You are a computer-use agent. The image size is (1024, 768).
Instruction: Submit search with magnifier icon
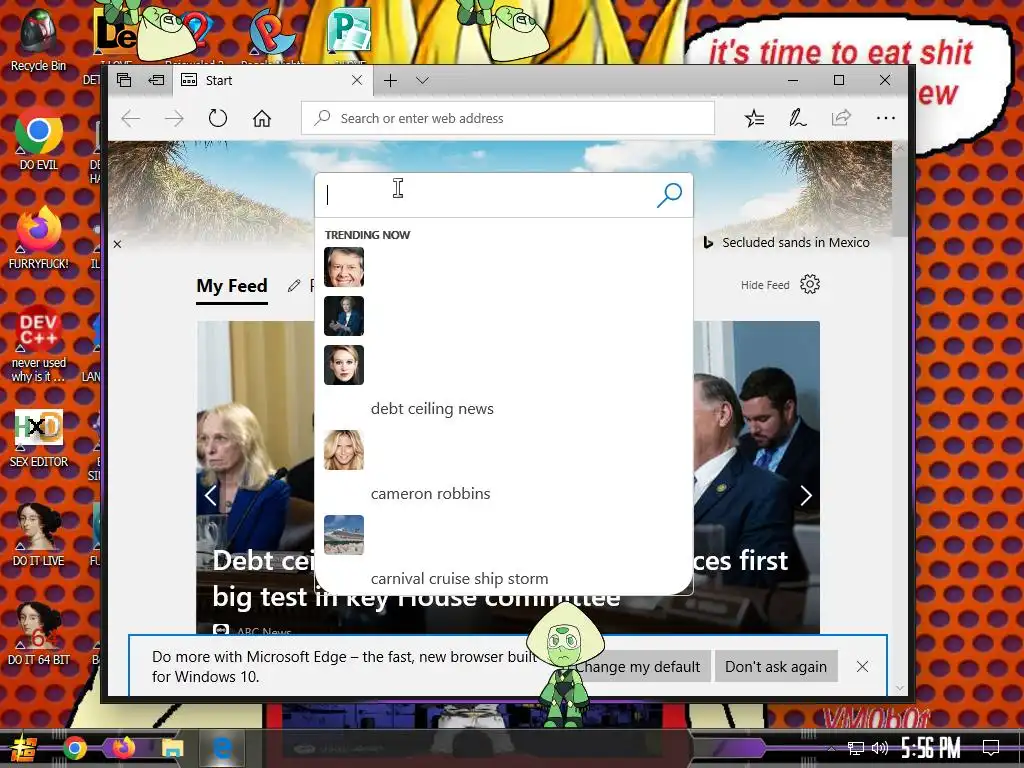click(669, 195)
